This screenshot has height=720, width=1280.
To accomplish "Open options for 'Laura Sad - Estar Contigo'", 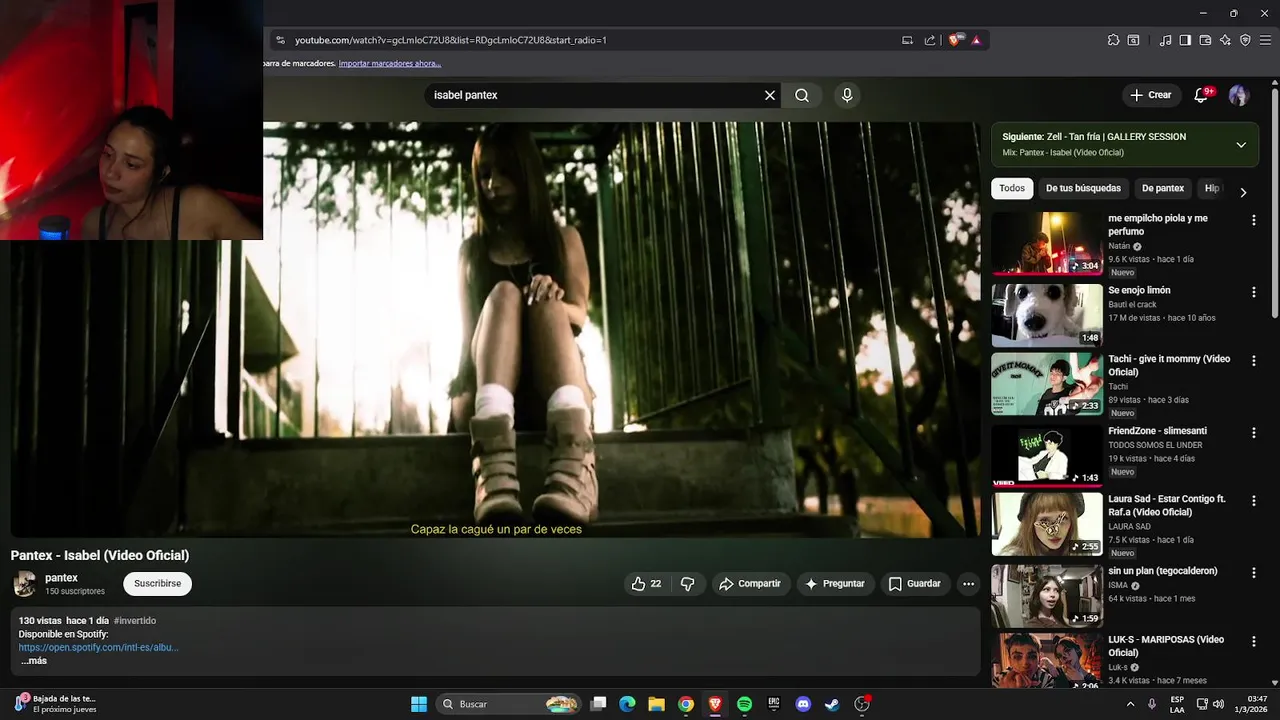I will click(1253, 500).
